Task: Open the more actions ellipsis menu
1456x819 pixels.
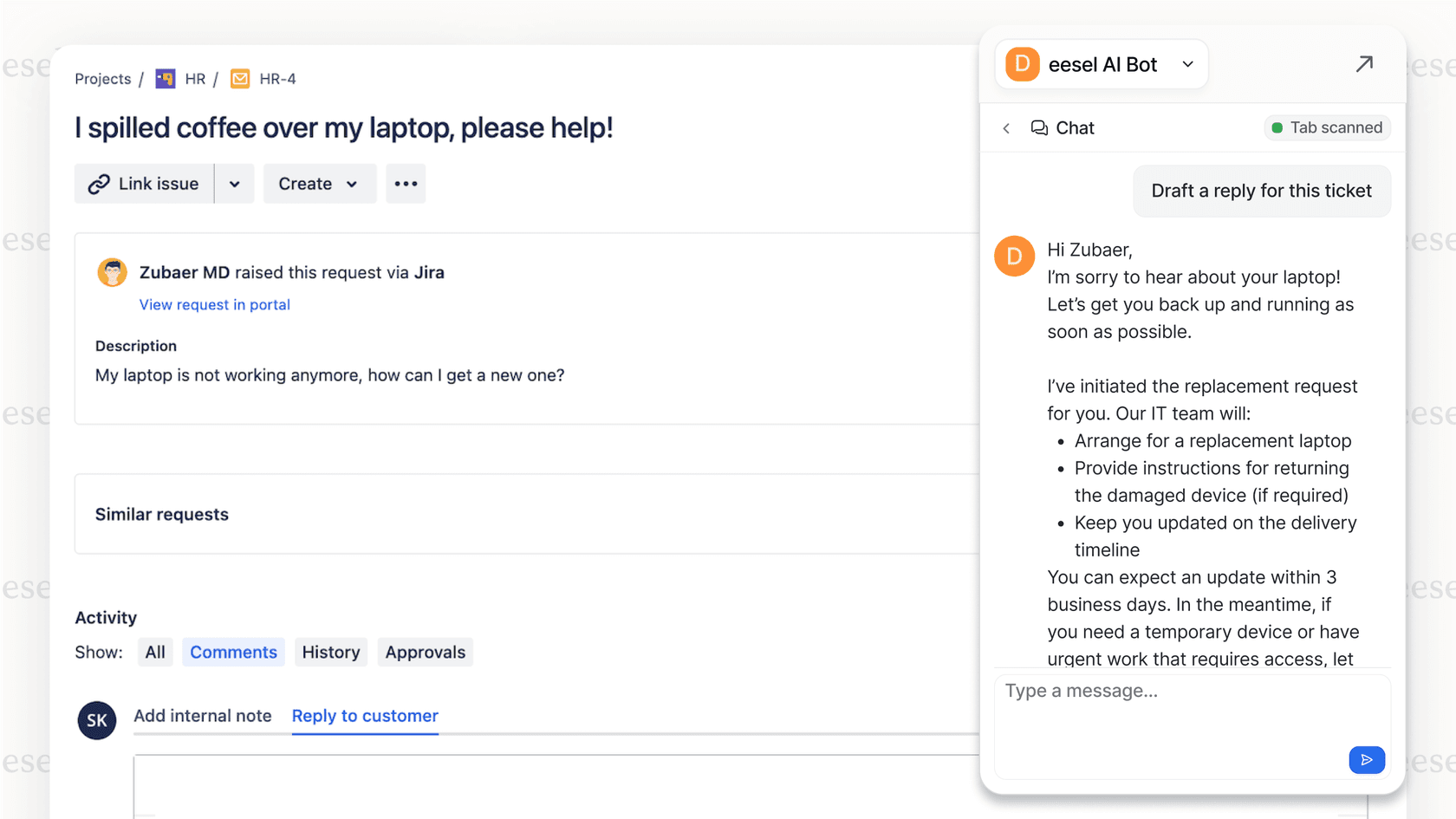Action: [x=406, y=184]
